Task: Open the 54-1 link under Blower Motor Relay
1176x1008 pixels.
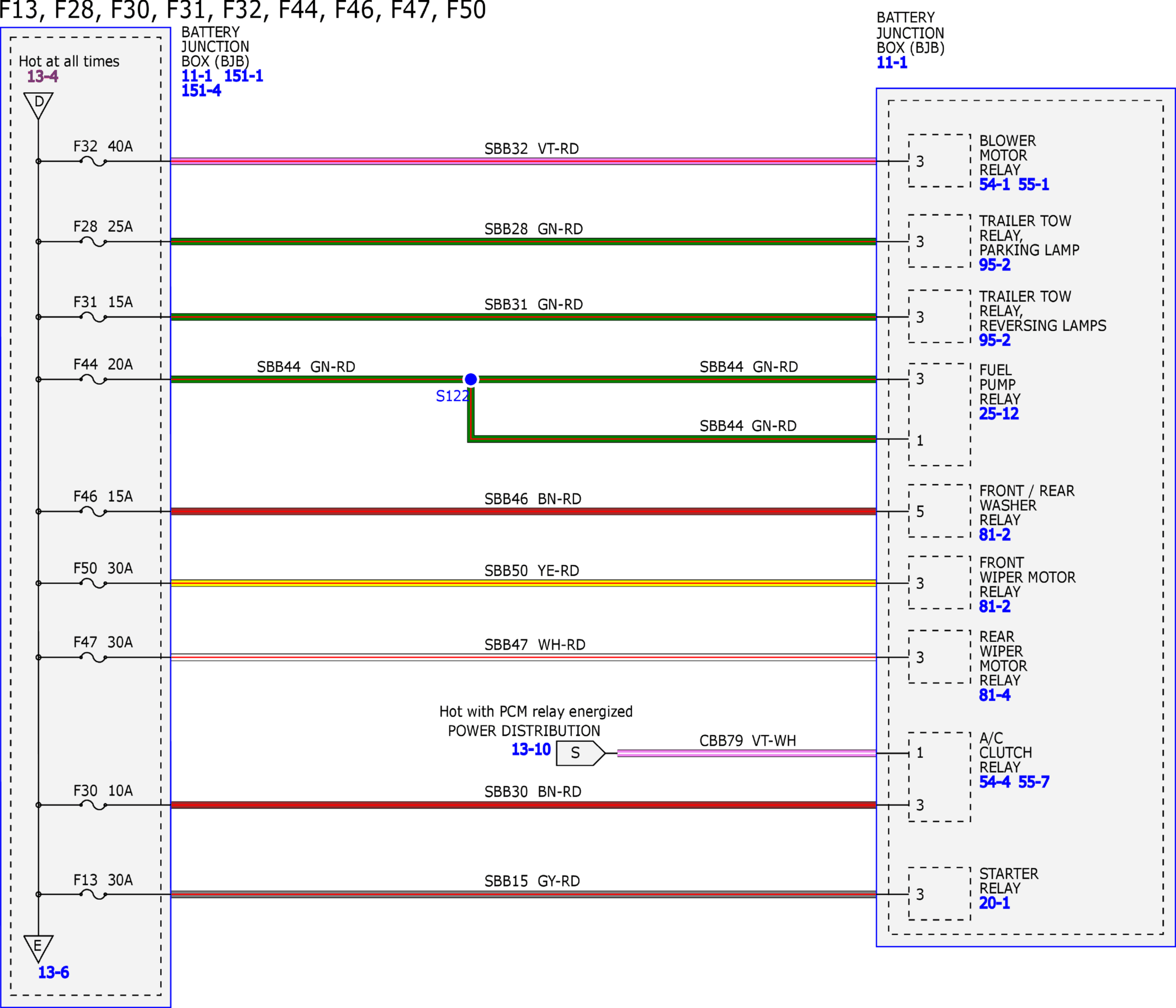Action: (994, 184)
